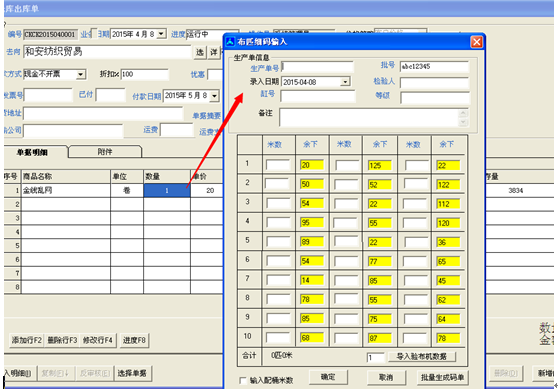Click the 折扣% field showing 100

144,74
